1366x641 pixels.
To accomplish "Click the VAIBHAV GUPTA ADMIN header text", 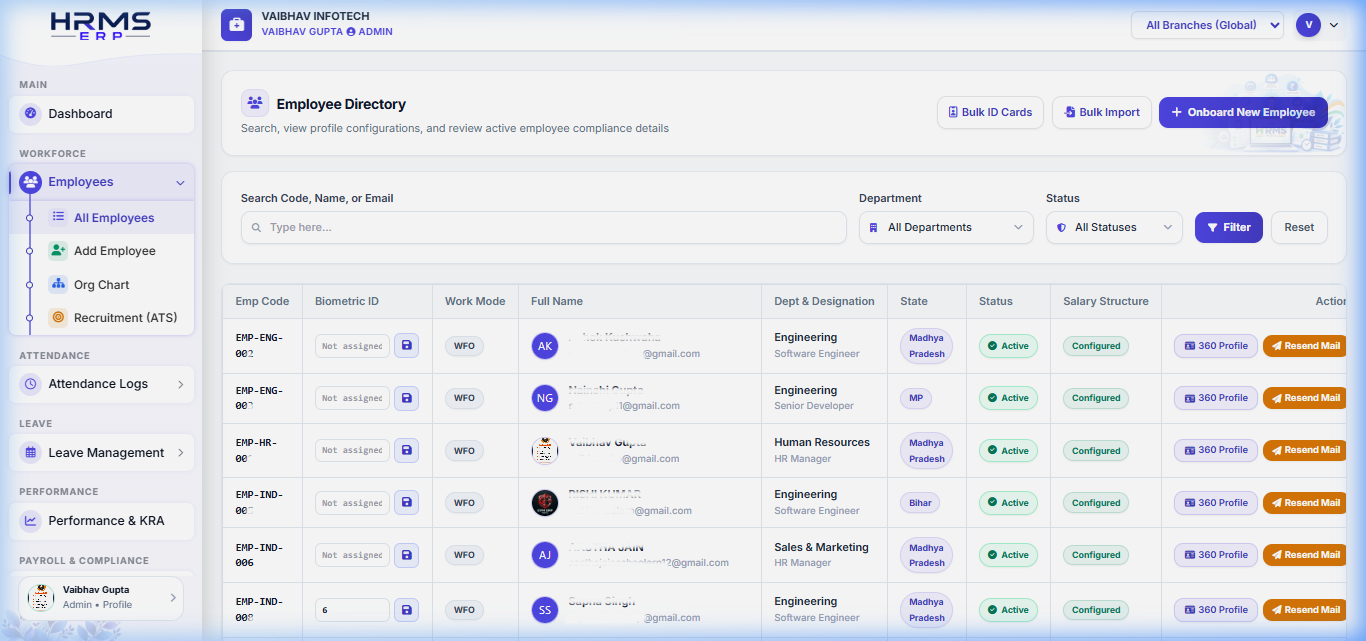I will point(327,32).
